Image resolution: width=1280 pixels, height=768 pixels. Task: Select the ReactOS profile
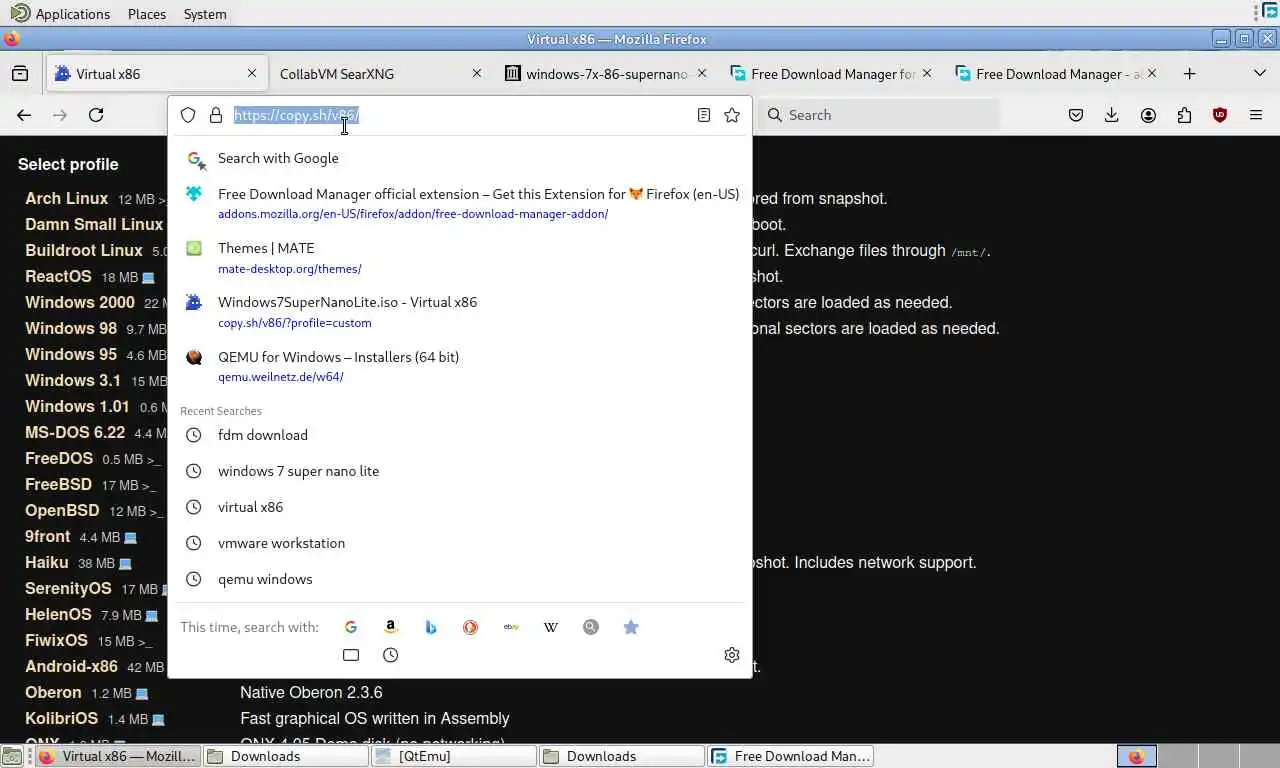pos(58,276)
